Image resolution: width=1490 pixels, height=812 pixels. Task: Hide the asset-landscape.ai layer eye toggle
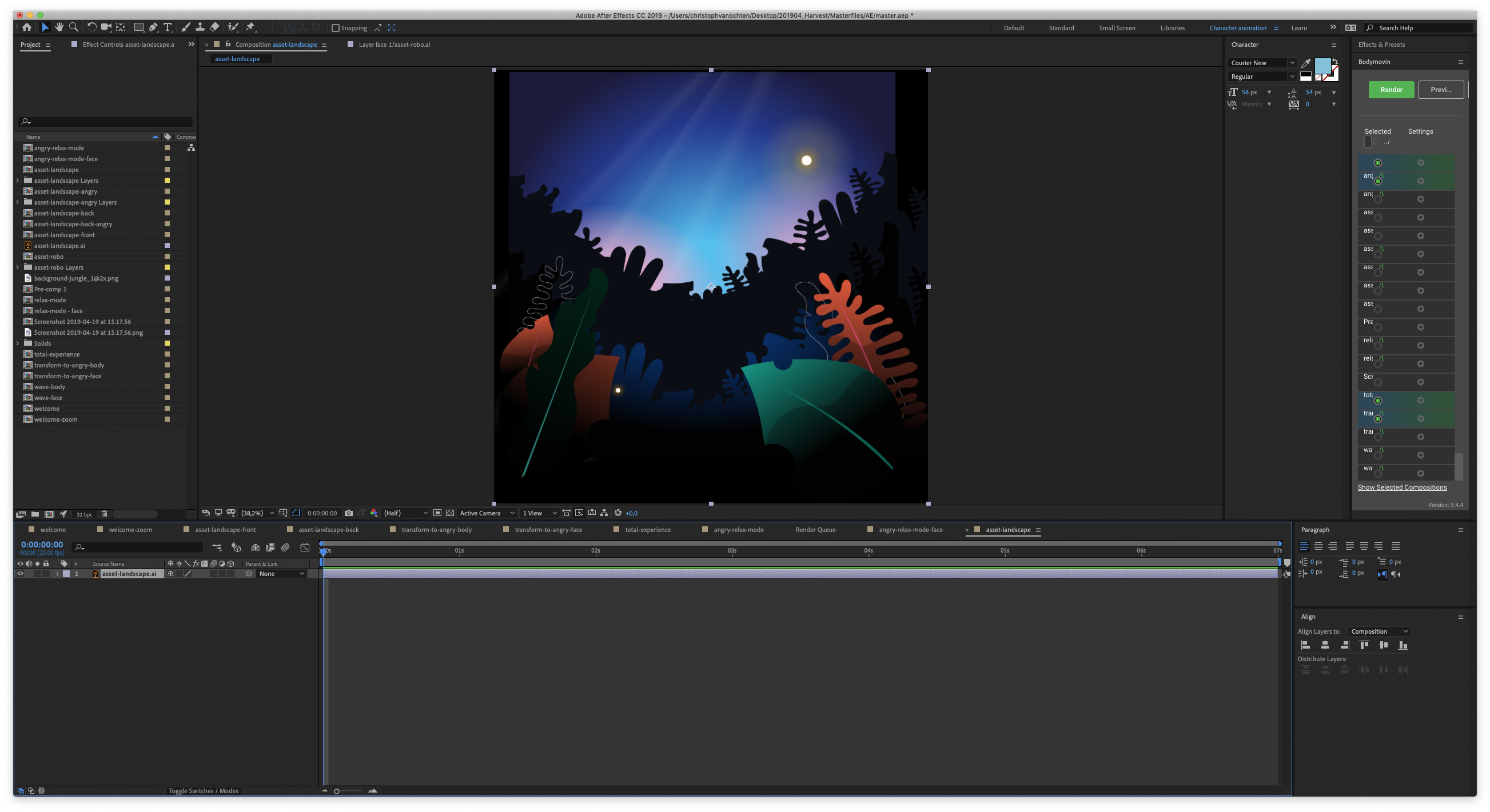[20, 574]
